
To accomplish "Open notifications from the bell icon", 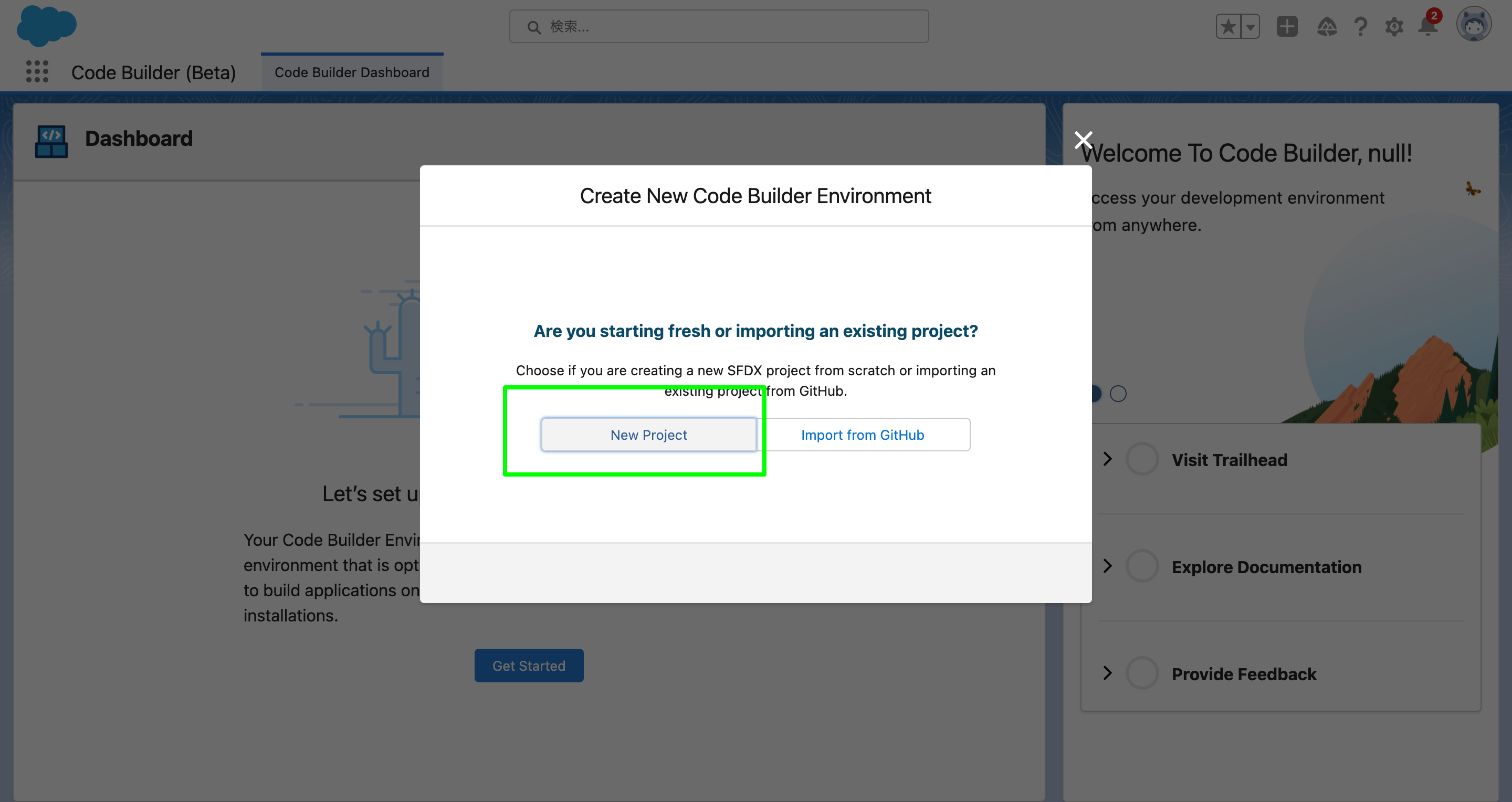I will 1427,26.
